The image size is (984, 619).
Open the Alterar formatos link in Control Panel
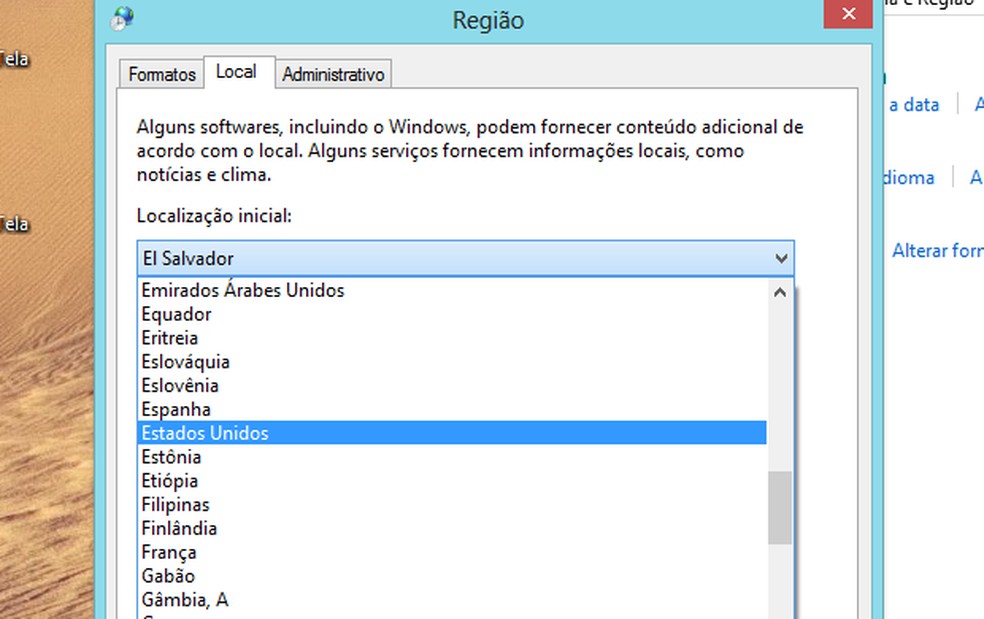(938, 250)
